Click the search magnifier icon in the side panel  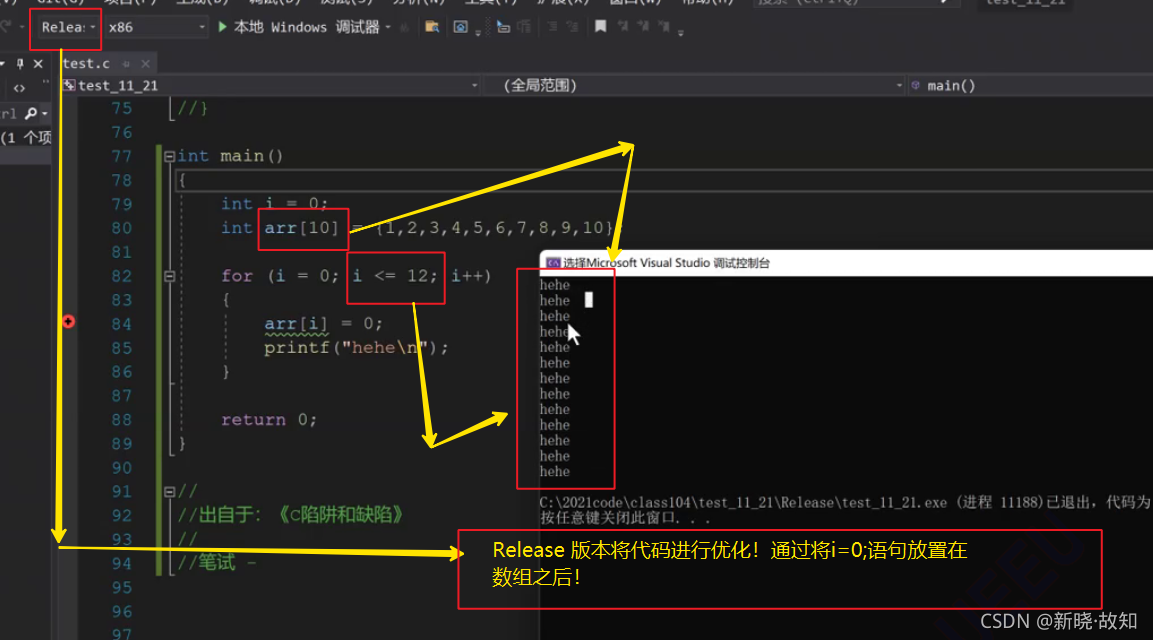click(31, 113)
